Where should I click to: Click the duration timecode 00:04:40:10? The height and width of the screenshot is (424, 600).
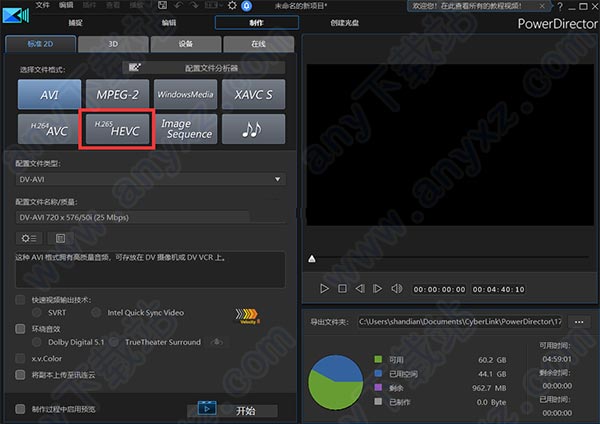click(x=498, y=289)
